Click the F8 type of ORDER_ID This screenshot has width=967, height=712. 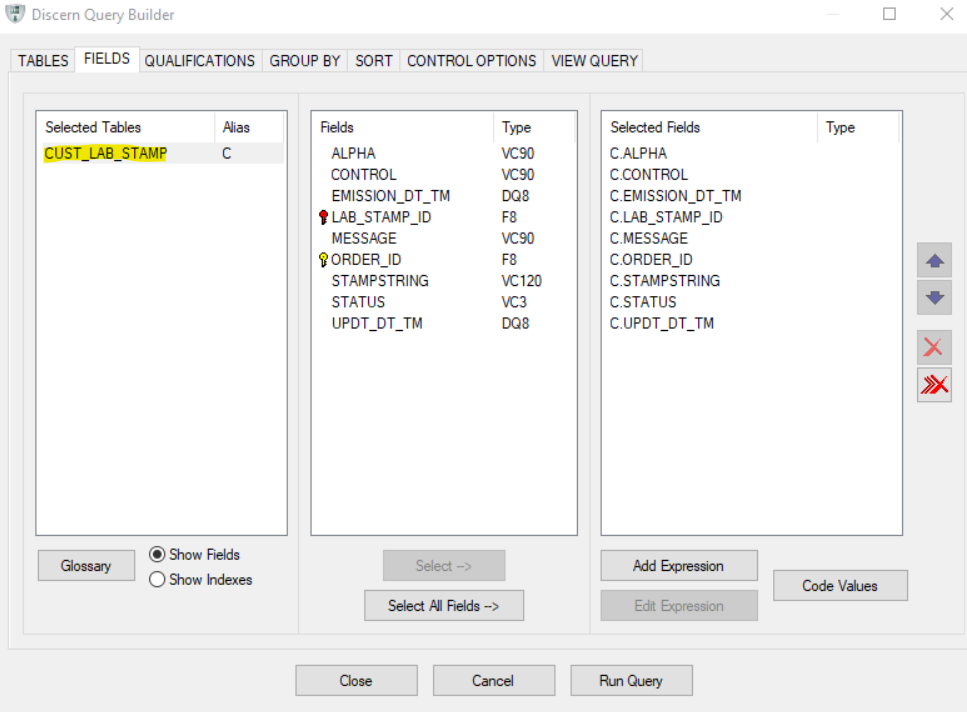(x=509, y=260)
